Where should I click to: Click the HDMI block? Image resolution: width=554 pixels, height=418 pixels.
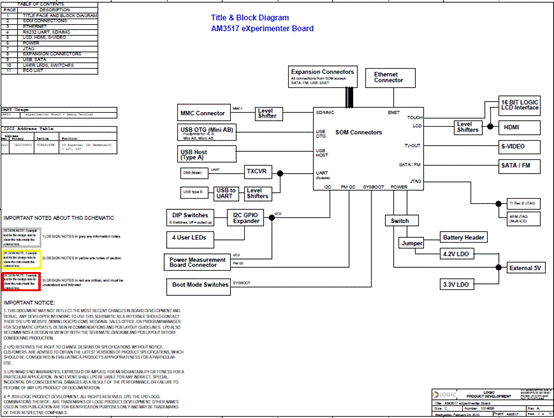(519, 127)
